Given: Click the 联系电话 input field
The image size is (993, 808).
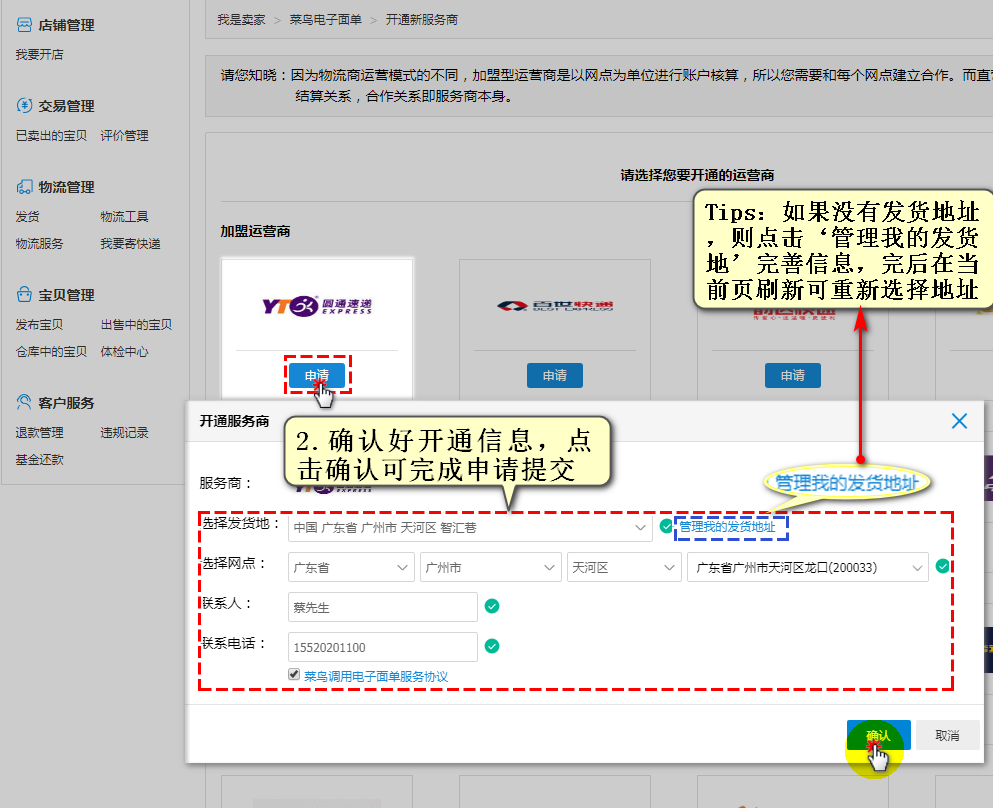Looking at the screenshot, I should [383, 647].
